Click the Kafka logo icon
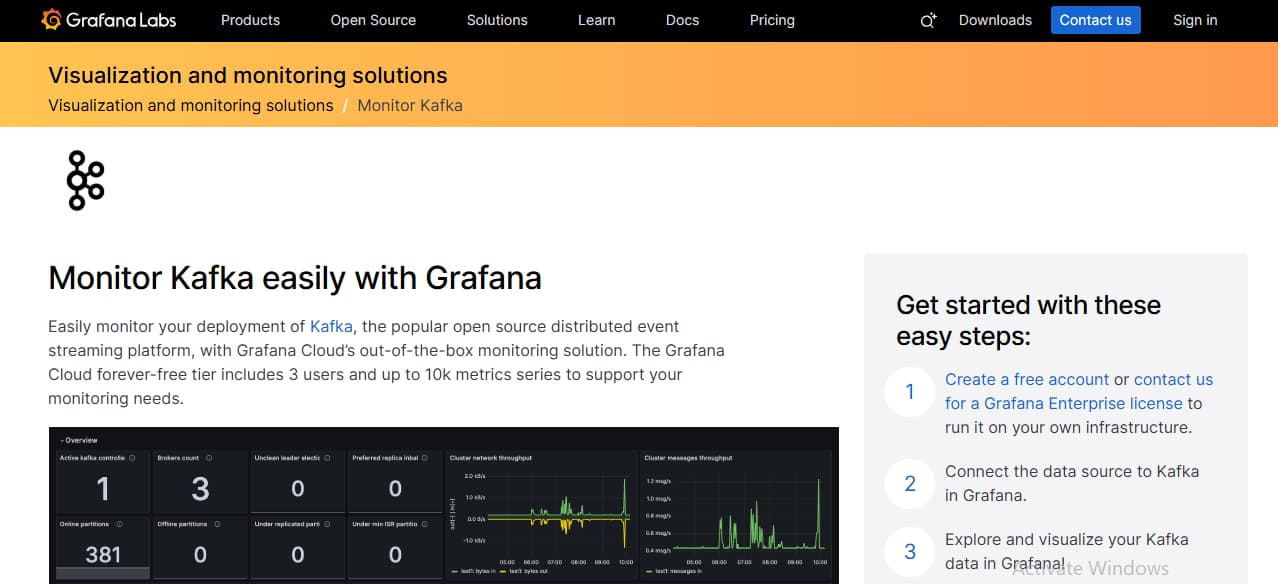Viewport: 1278px width, 584px height. (85, 181)
